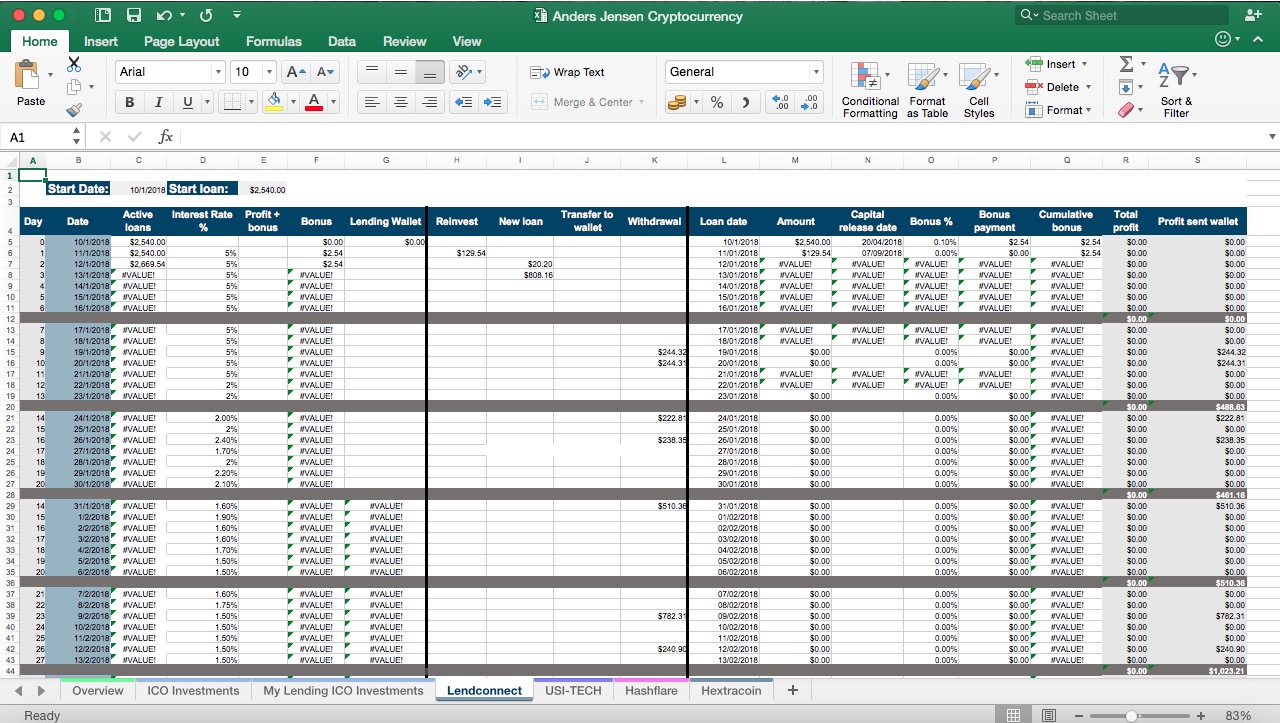Open the Hashflare sheet tab
This screenshot has height=723, width=1280.
pos(651,690)
